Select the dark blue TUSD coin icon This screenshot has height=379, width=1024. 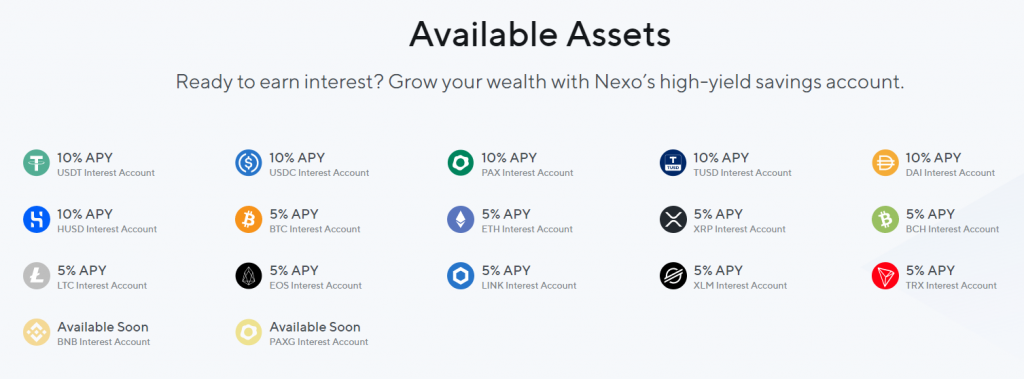point(673,163)
